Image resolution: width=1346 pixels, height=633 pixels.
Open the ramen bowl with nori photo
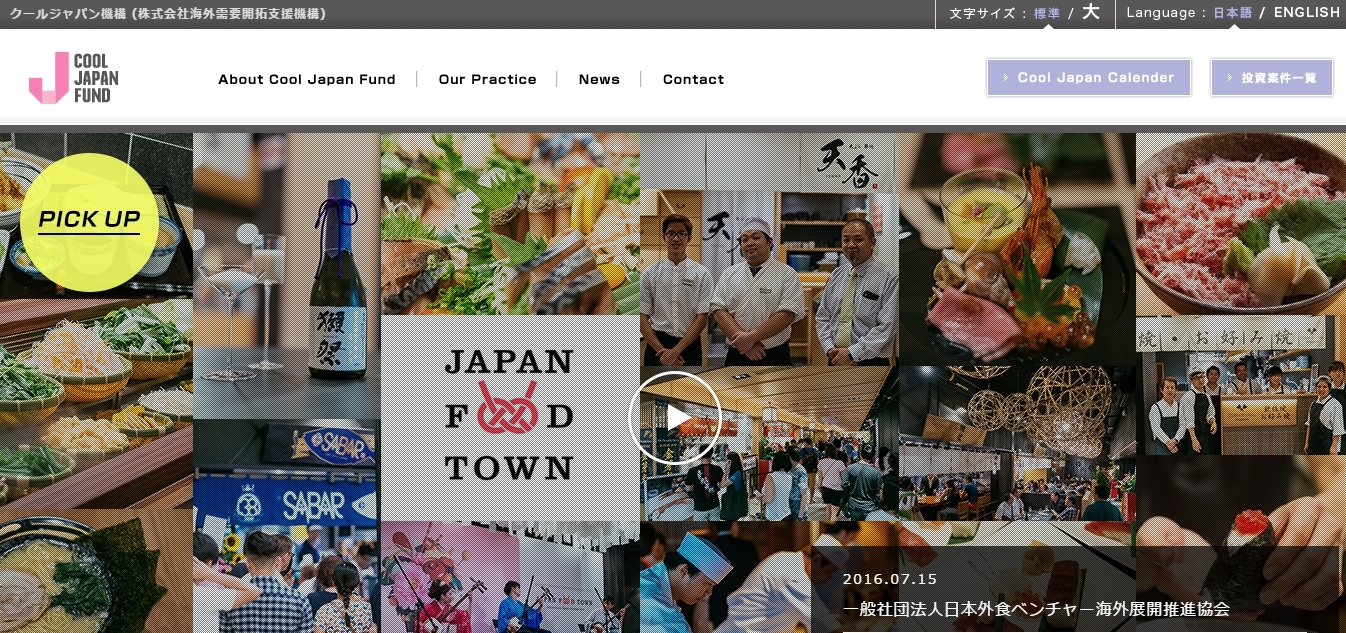click(96, 571)
